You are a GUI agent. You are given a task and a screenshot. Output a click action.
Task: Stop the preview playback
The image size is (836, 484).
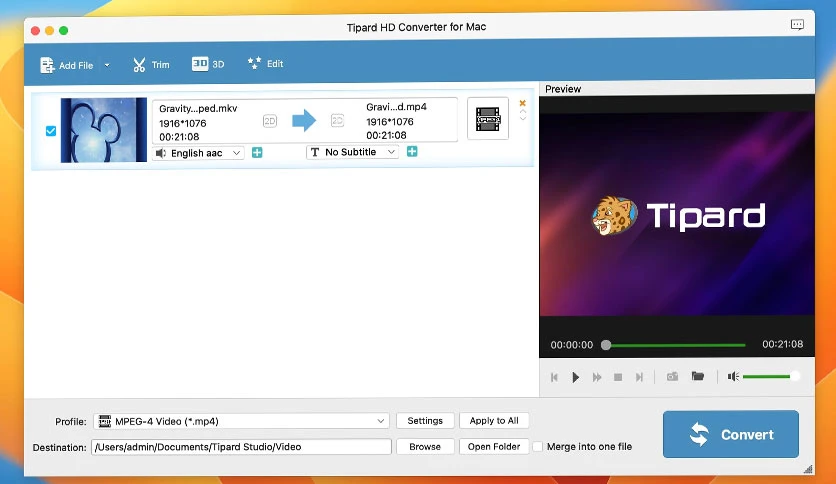[x=618, y=377]
